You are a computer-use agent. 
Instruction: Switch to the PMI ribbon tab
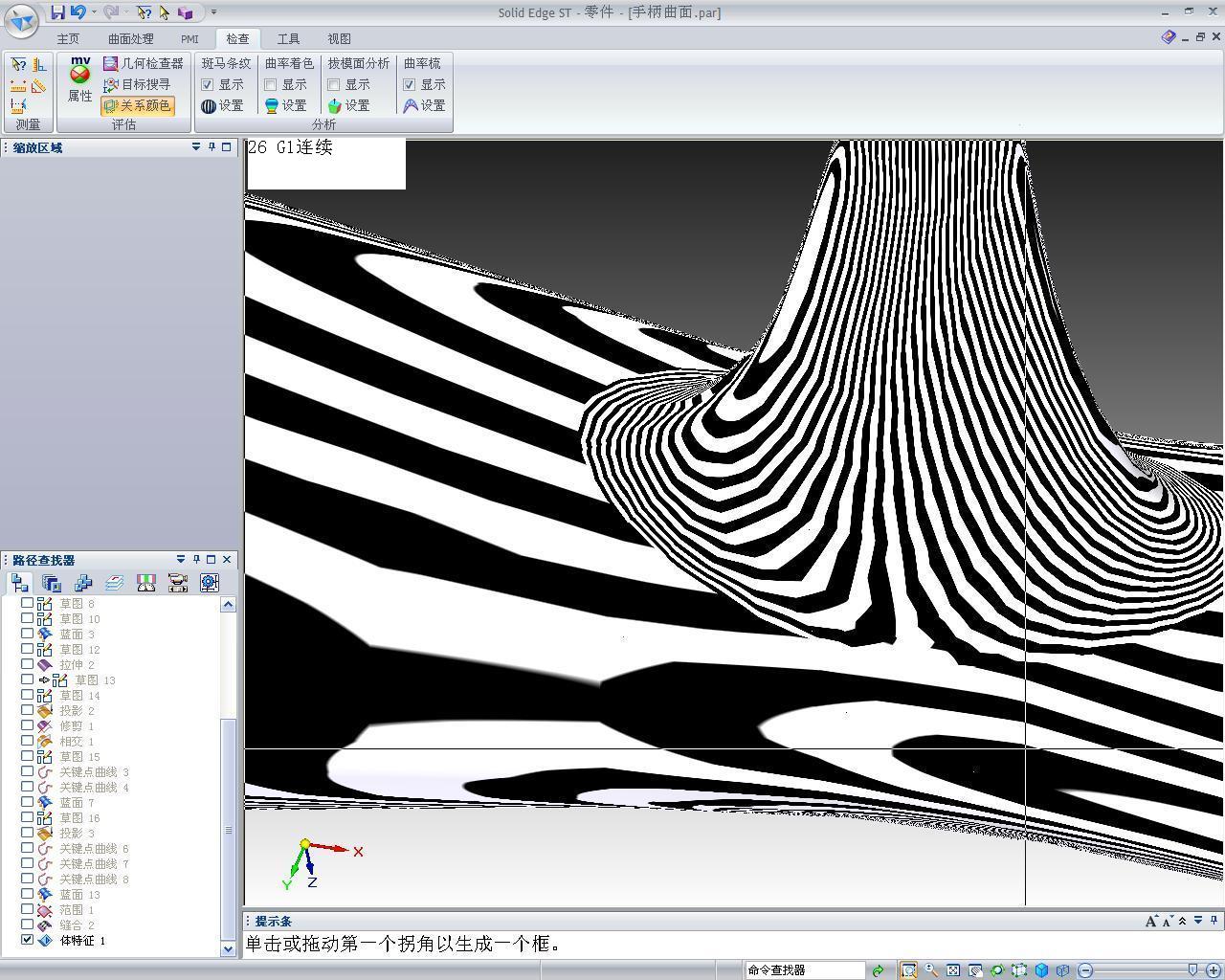(189, 39)
